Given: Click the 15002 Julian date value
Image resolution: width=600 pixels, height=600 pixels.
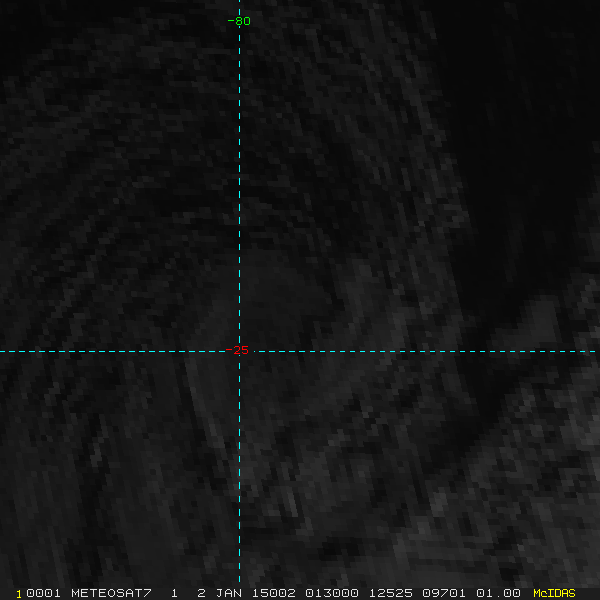Looking at the screenshot, I should pyautogui.click(x=273, y=593).
